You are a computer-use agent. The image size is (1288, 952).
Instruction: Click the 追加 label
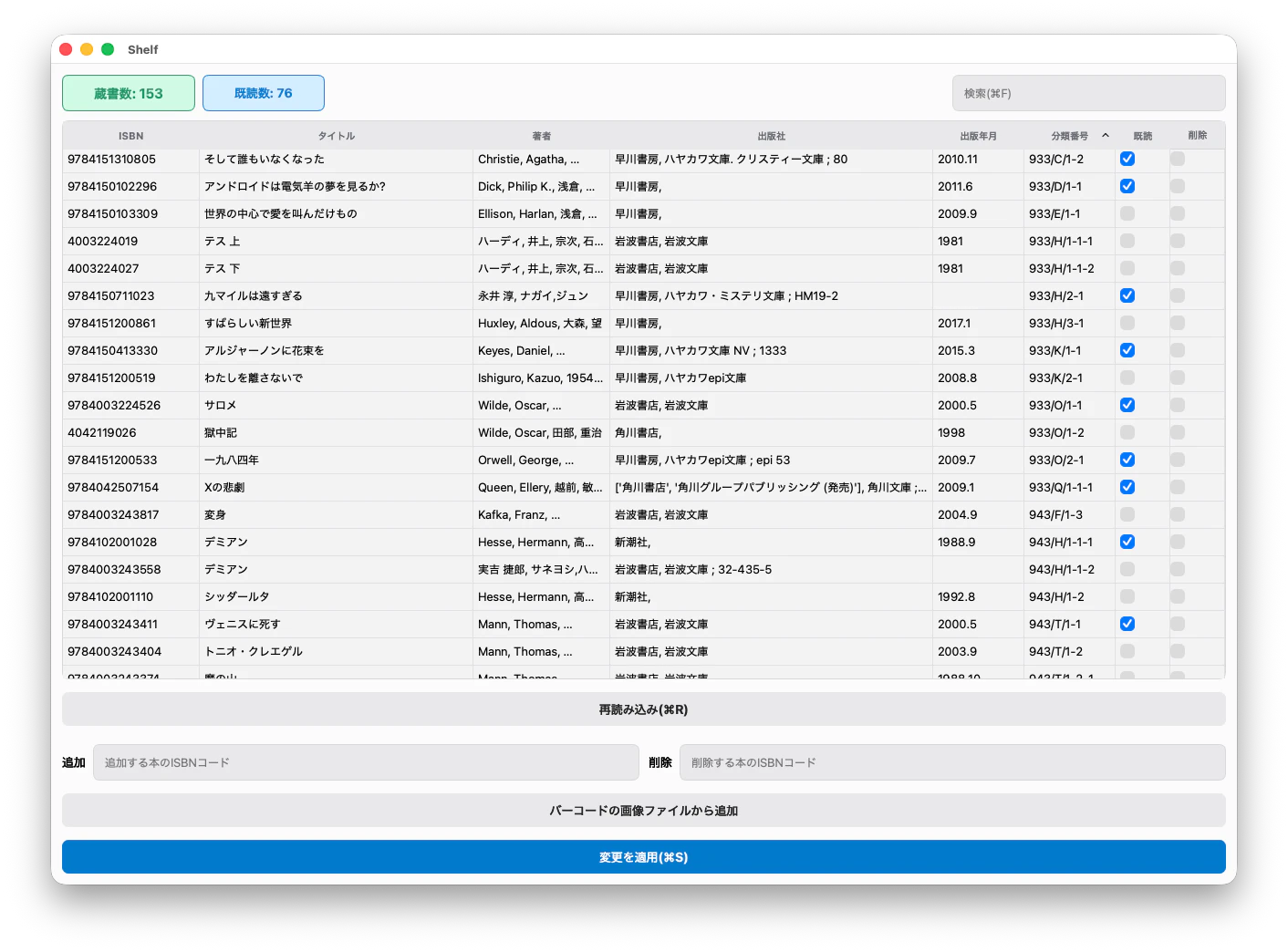74,762
